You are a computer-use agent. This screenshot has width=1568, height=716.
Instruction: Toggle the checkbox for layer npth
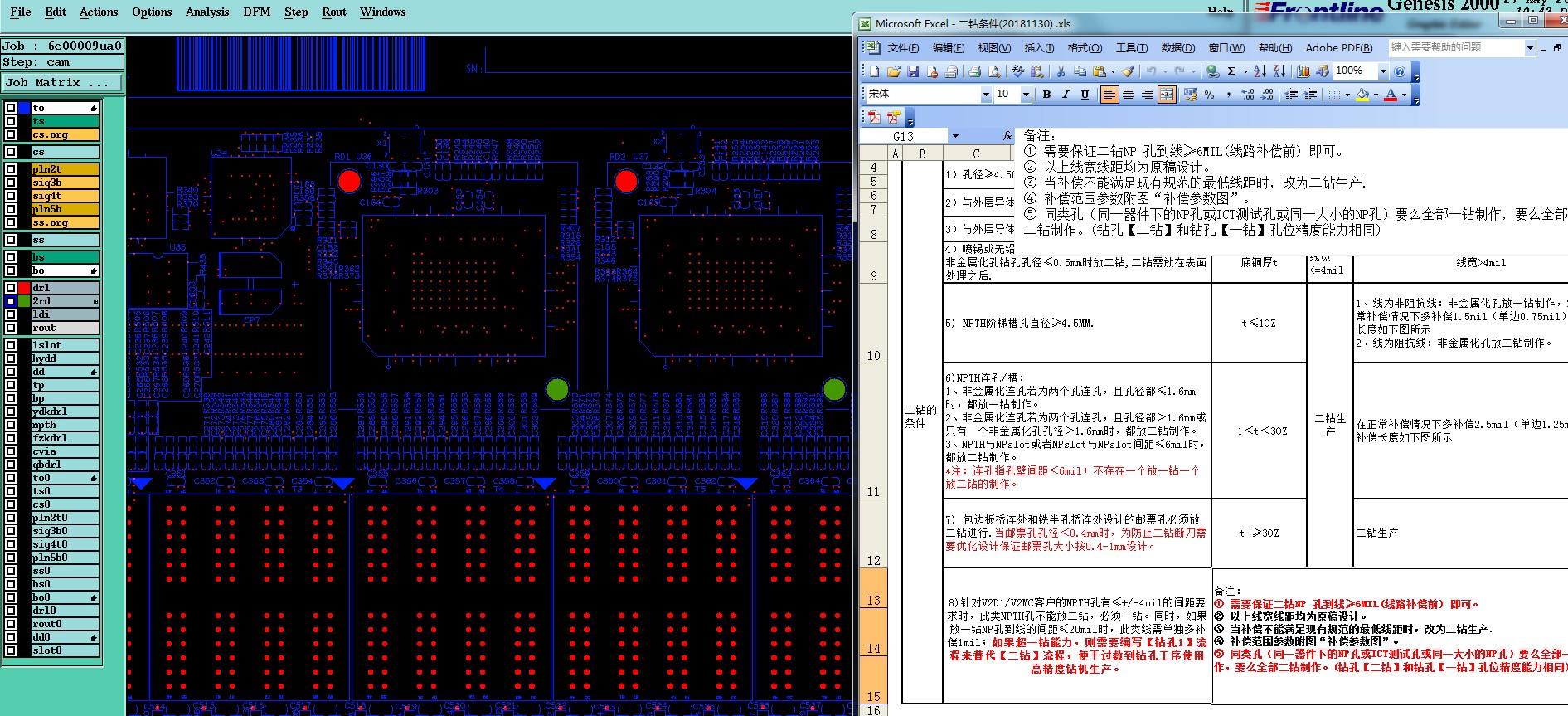11,425
